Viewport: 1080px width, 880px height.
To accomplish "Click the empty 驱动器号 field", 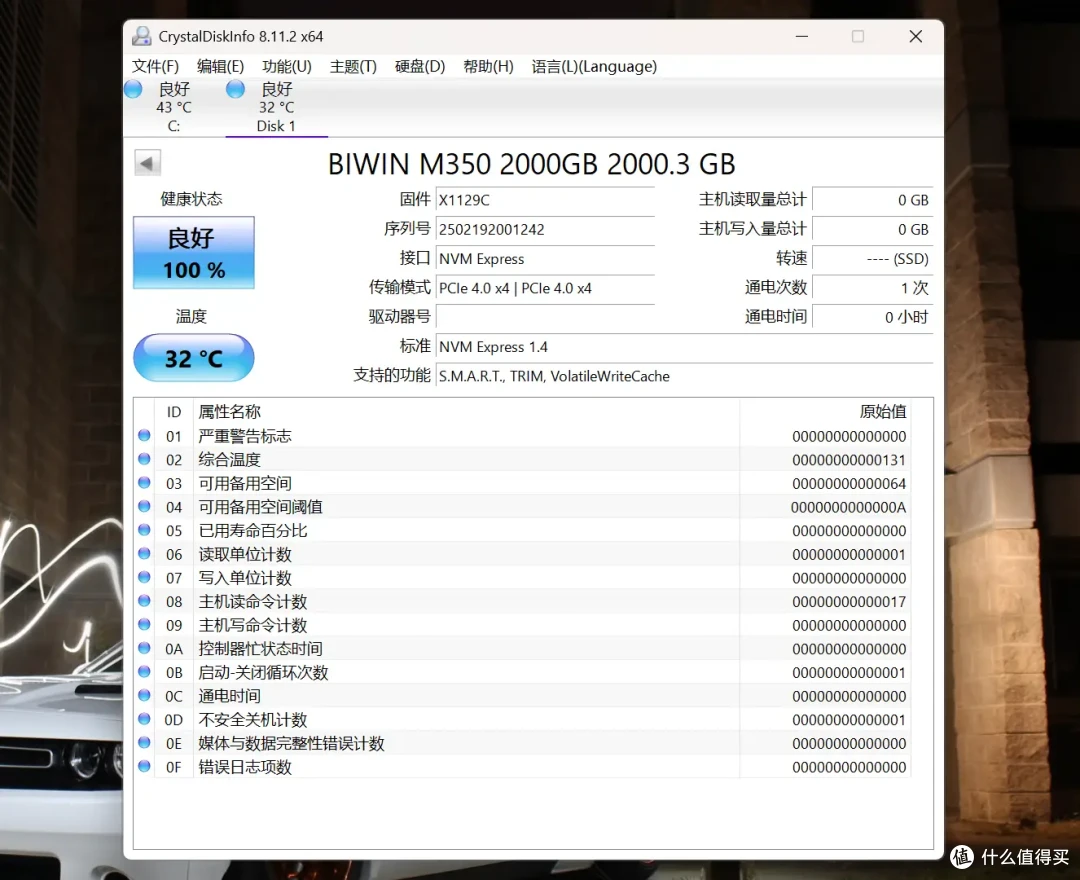I will (545, 317).
